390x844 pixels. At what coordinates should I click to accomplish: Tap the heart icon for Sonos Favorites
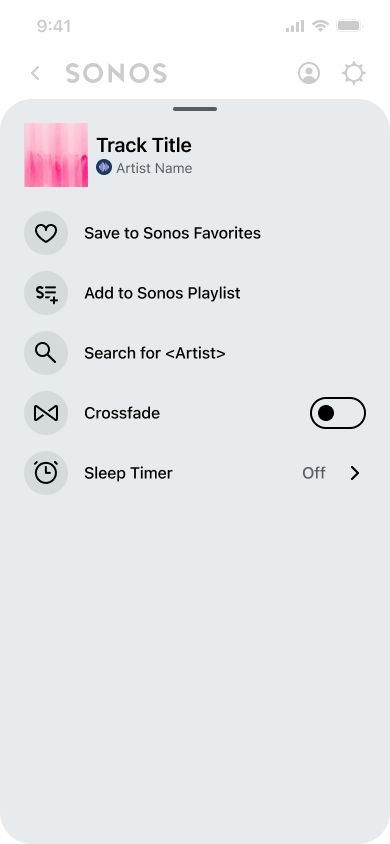click(46, 233)
